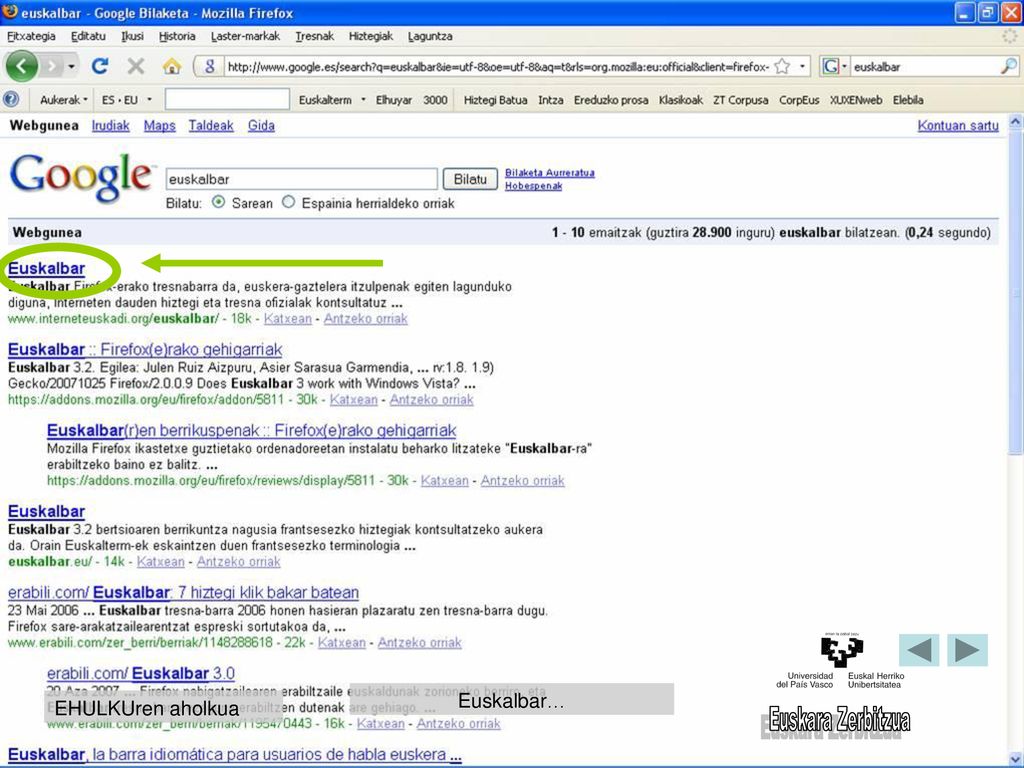Open erabili.com/ Euskalbar: 7 hiztegi link

[x=184, y=592]
